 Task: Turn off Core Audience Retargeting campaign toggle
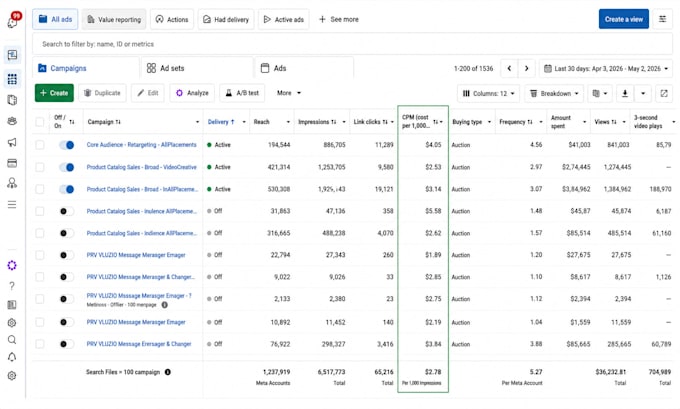(x=67, y=145)
